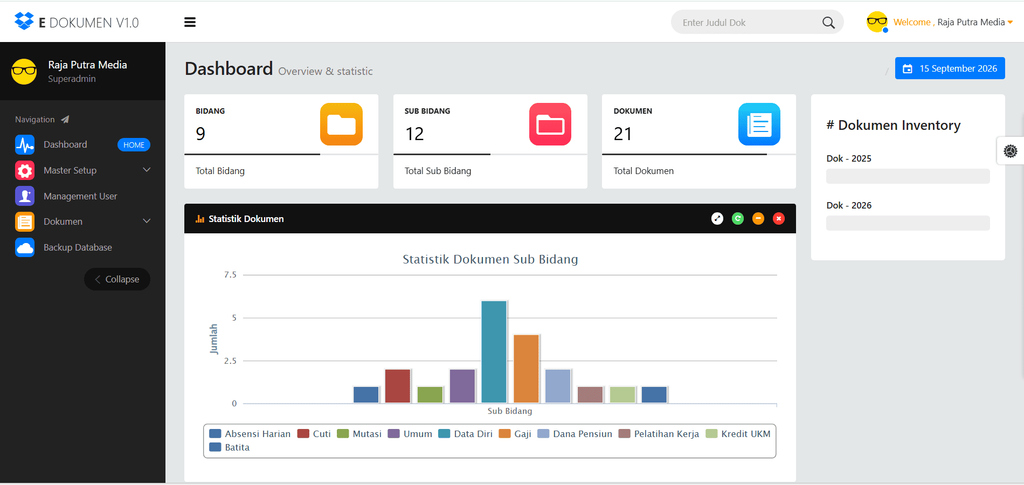Toggle Dana Pensiun series in legend
The width and height of the screenshot is (1024, 485).
pyautogui.click(x=575, y=433)
